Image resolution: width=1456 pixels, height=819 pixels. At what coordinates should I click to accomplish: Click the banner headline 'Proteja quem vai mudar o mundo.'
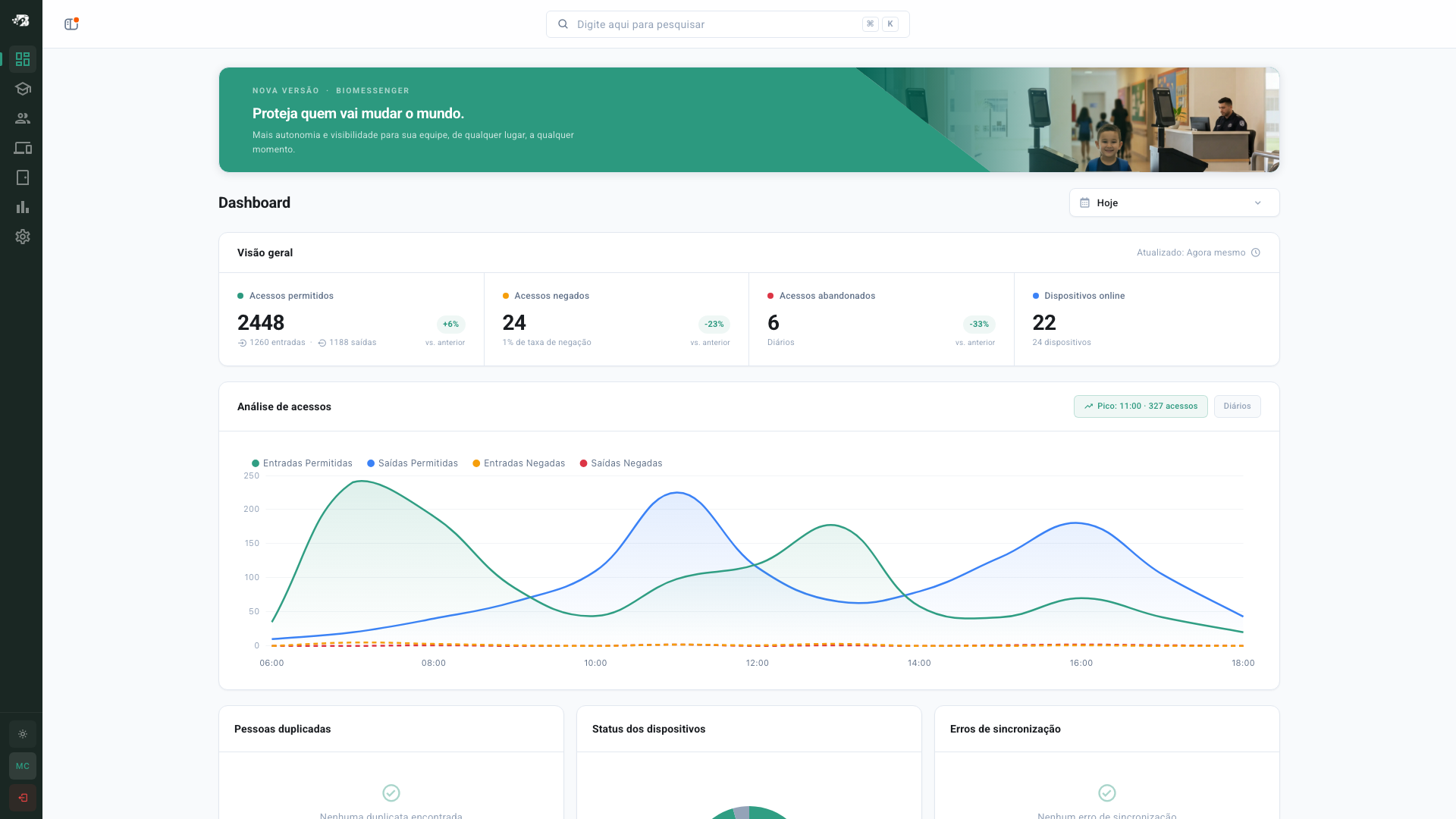tap(358, 113)
